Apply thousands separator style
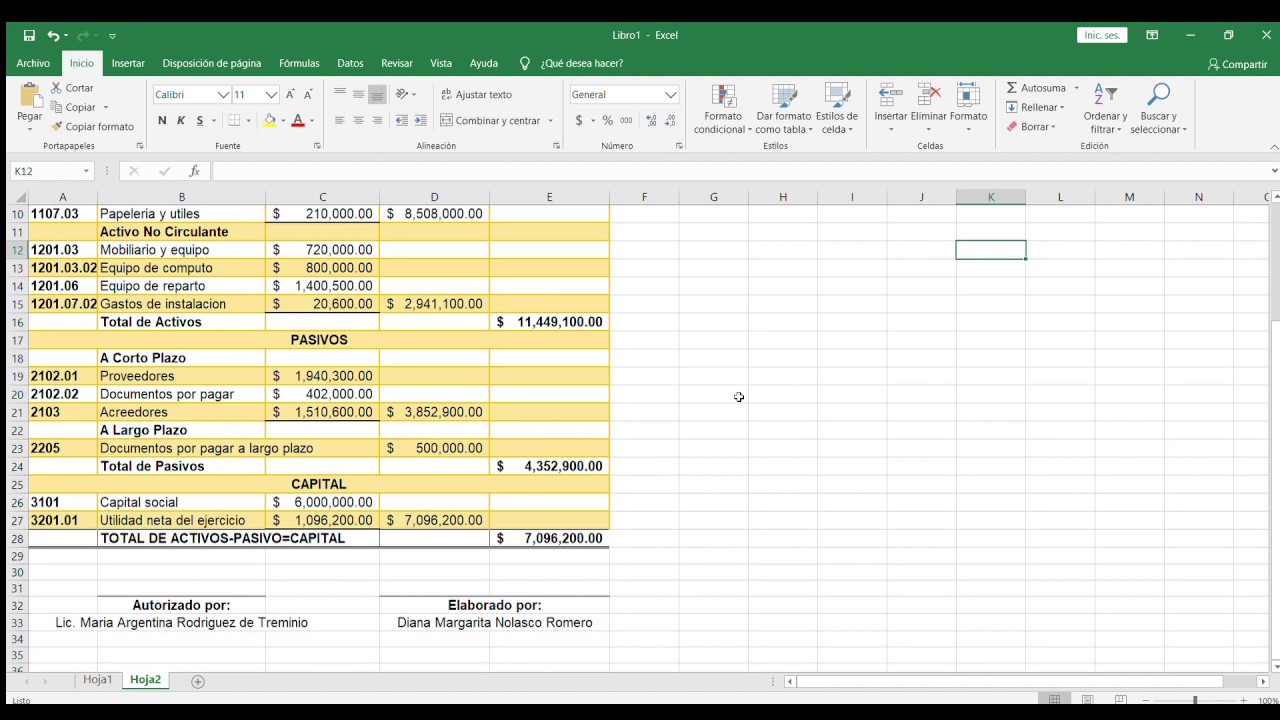 [626, 121]
